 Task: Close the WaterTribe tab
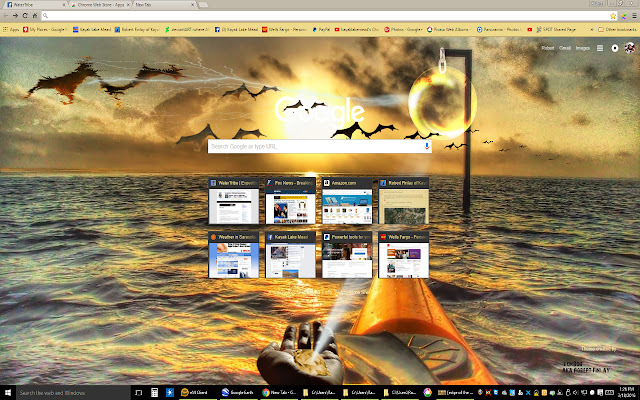coord(64,5)
